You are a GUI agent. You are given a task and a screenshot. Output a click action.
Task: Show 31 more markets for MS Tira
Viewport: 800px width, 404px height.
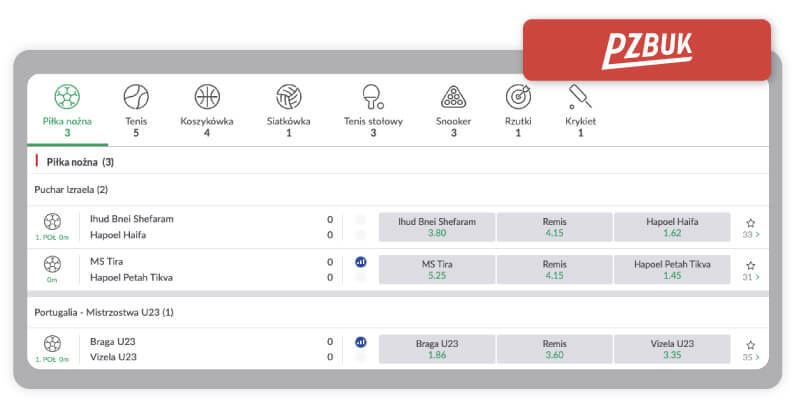(x=750, y=277)
